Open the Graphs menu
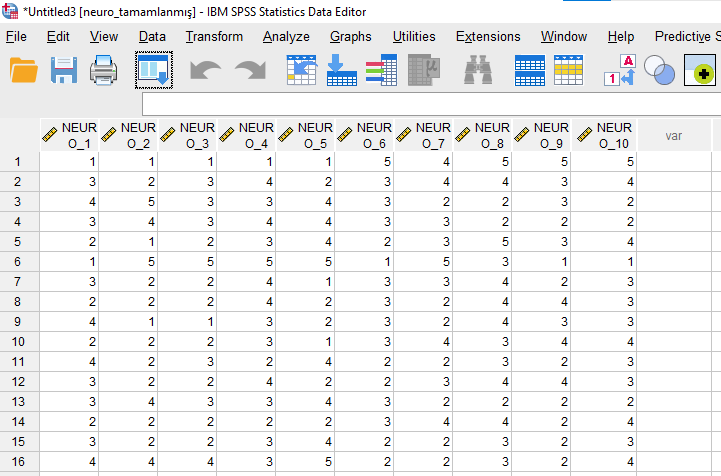This screenshot has height=476, width=721. coord(350,36)
